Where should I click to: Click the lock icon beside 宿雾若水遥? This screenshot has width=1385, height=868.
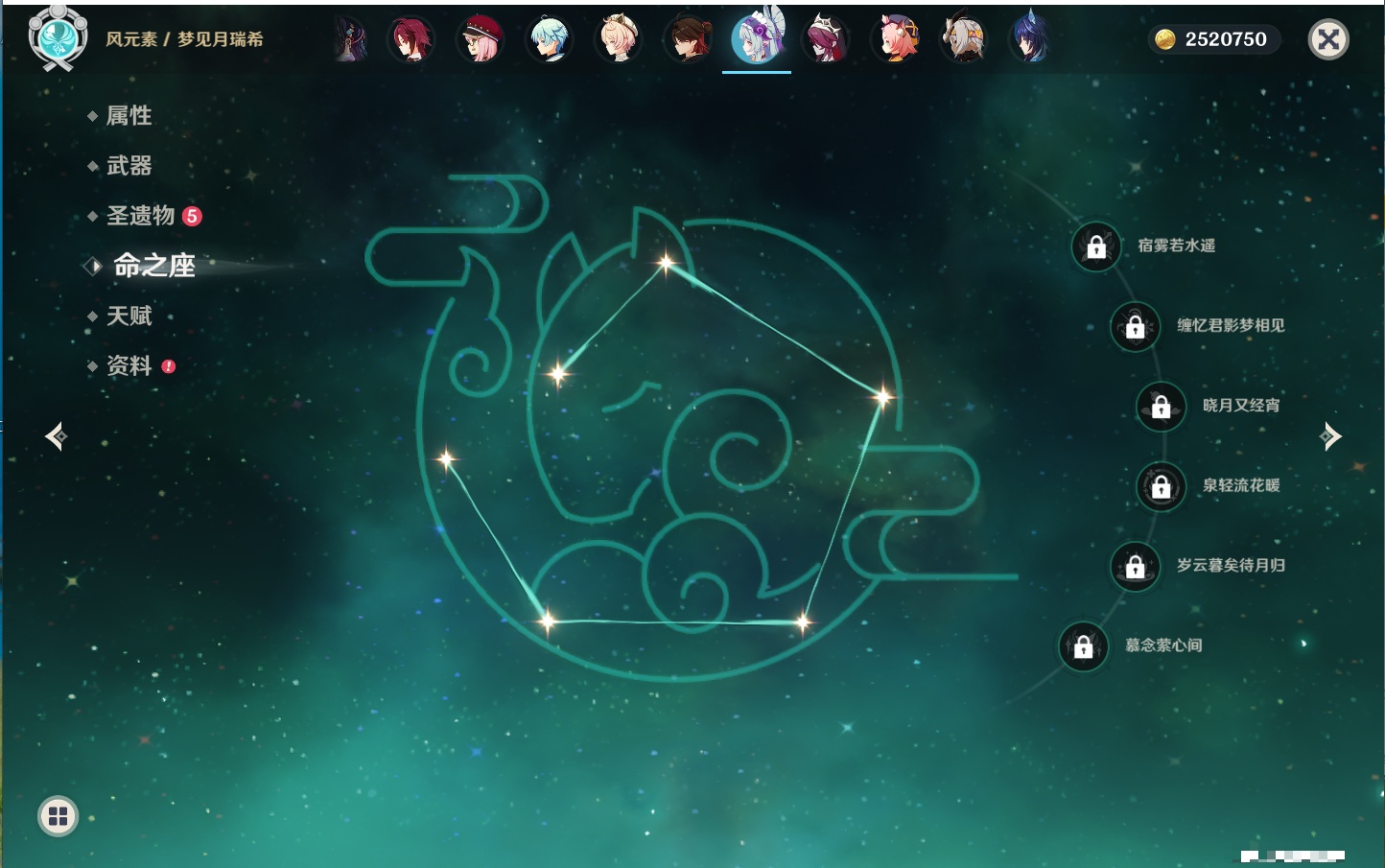tap(1096, 246)
